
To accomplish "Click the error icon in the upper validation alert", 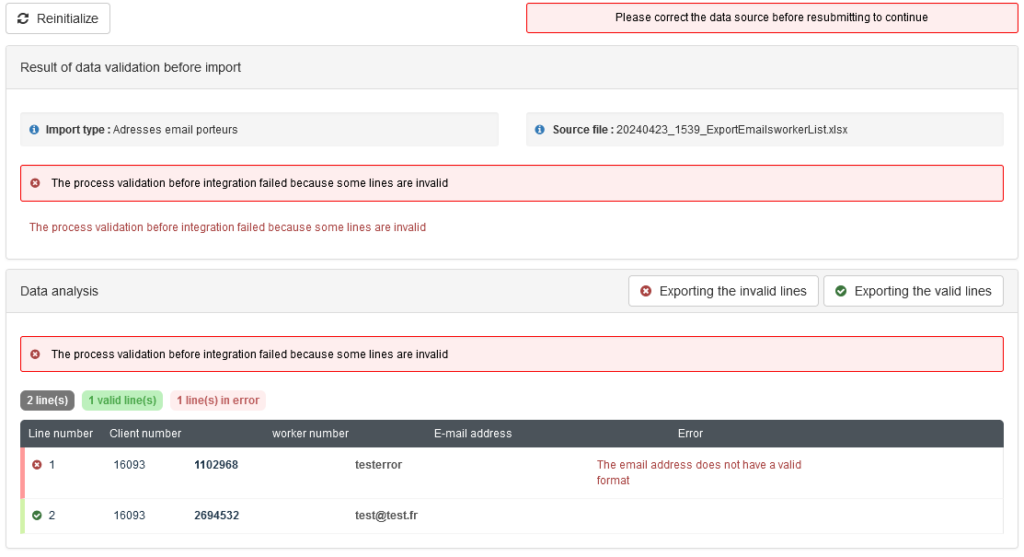I will tap(35, 183).
